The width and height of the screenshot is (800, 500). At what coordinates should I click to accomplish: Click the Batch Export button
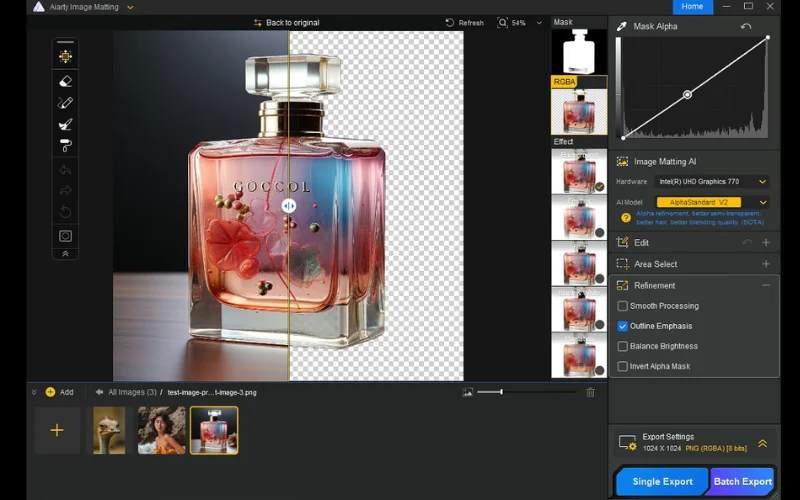[x=742, y=481]
